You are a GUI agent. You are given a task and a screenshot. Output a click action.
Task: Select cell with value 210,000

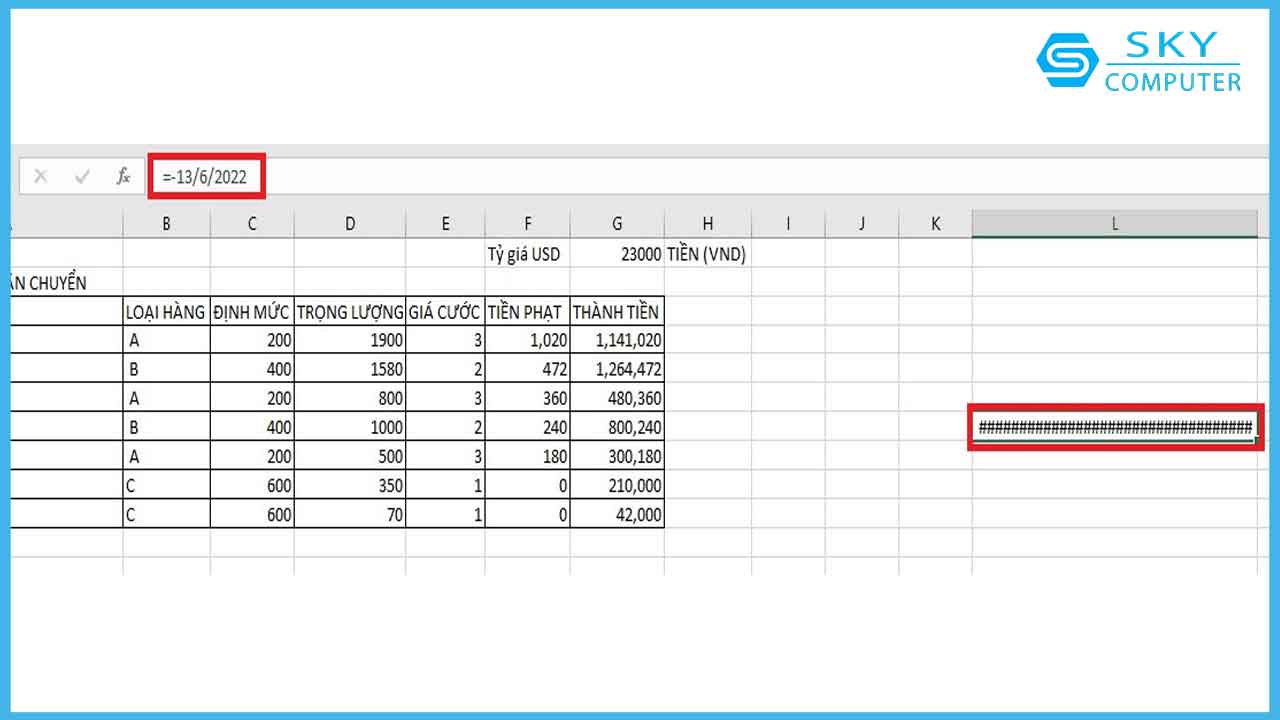tap(617, 485)
